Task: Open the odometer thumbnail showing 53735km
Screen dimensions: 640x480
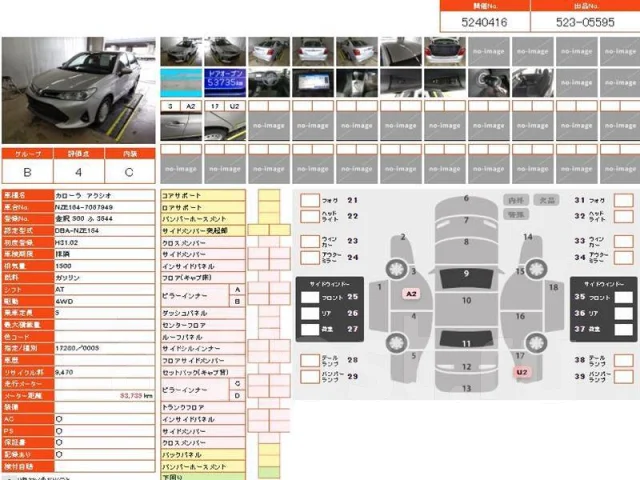Action: [x=225, y=83]
